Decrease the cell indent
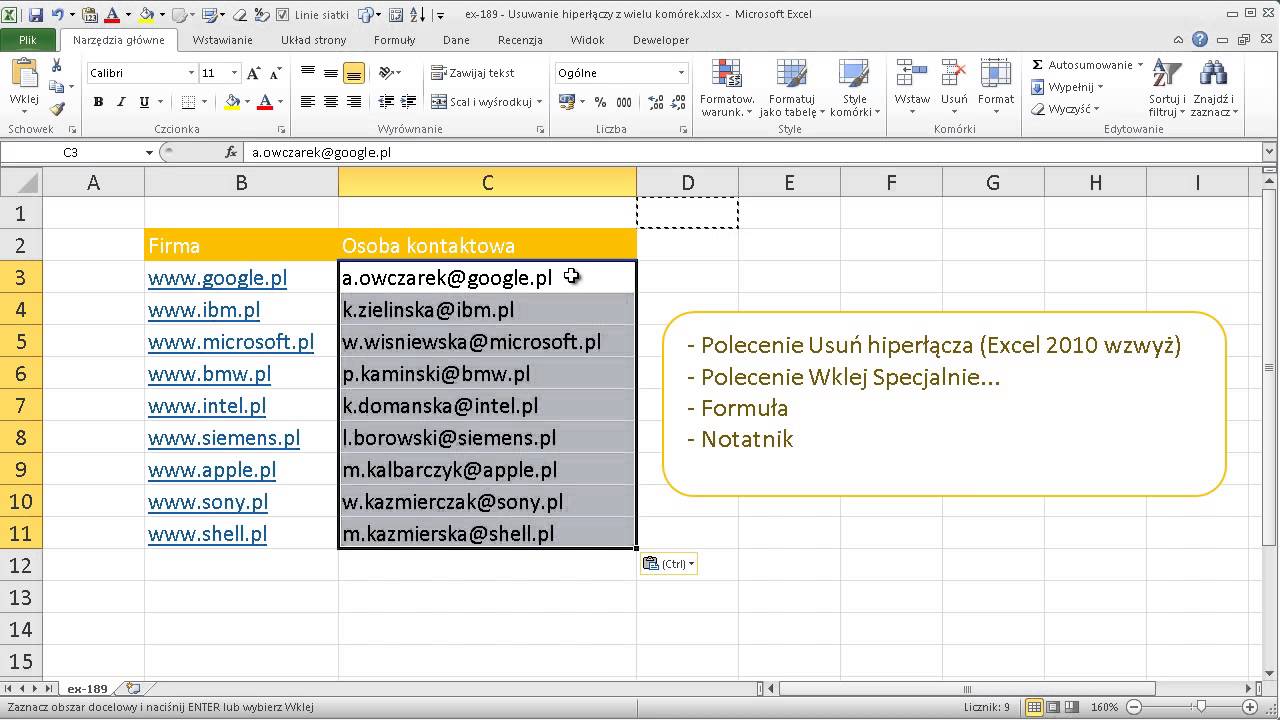The width and height of the screenshot is (1280, 720). pyautogui.click(x=388, y=102)
